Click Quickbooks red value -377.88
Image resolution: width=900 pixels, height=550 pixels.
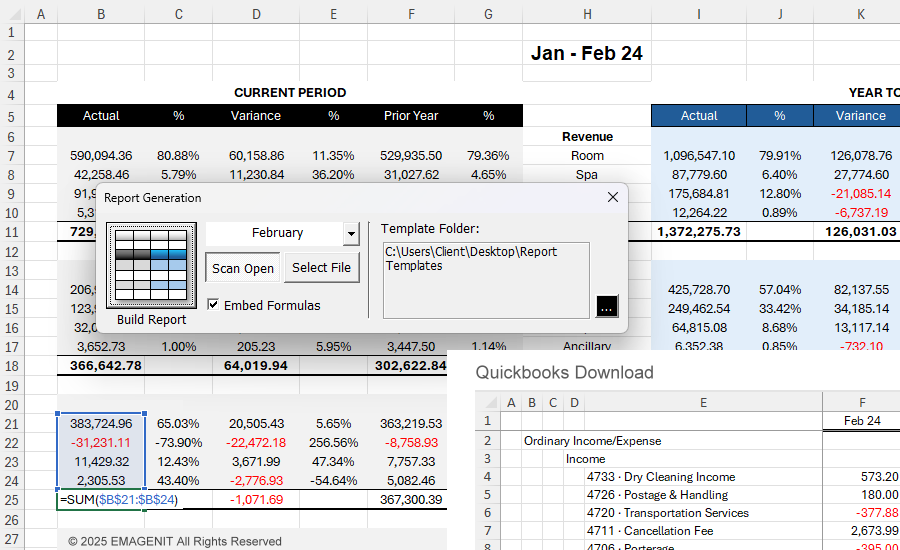(x=876, y=513)
